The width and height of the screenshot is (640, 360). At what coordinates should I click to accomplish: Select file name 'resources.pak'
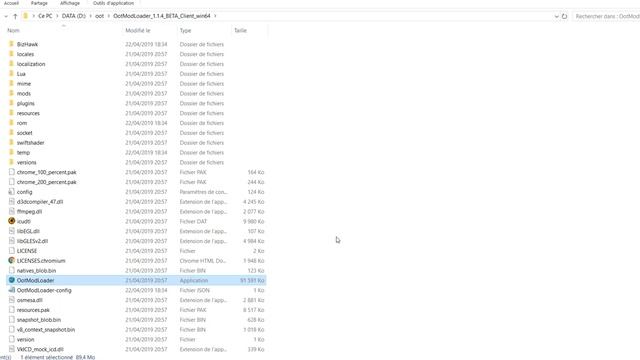point(33,310)
